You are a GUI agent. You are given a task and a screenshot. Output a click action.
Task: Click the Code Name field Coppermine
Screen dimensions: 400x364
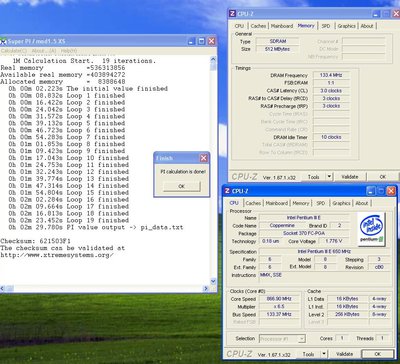[282, 226]
